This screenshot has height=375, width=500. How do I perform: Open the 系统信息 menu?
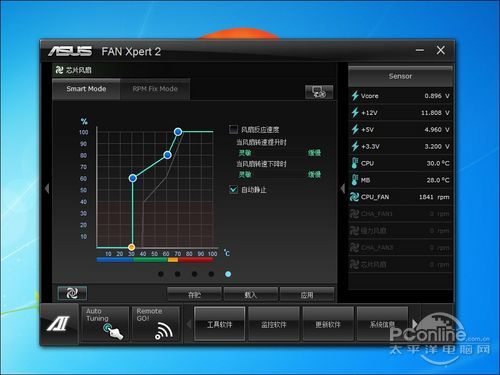tap(382, 324)
